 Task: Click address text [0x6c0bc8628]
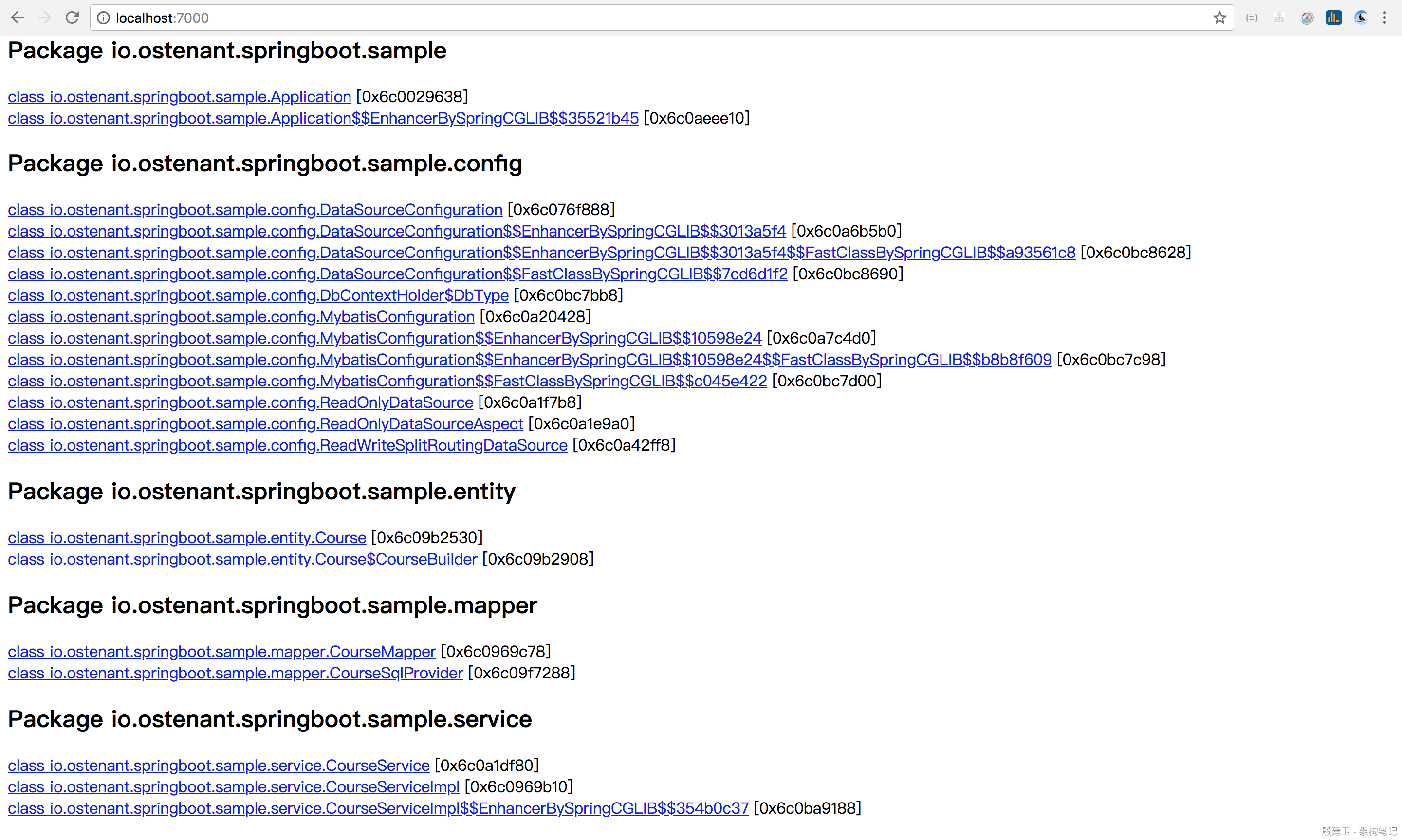(1135, 253)
